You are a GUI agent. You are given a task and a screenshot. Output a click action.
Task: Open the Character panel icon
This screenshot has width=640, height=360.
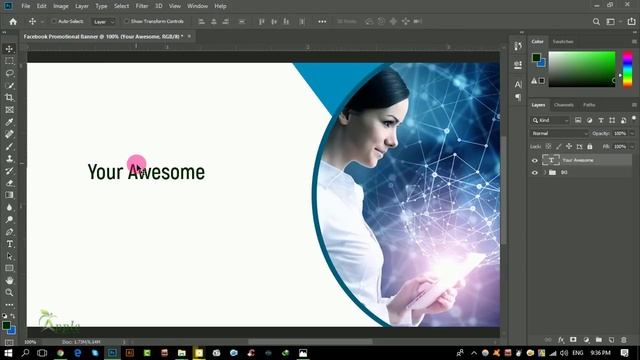point(518,84)
